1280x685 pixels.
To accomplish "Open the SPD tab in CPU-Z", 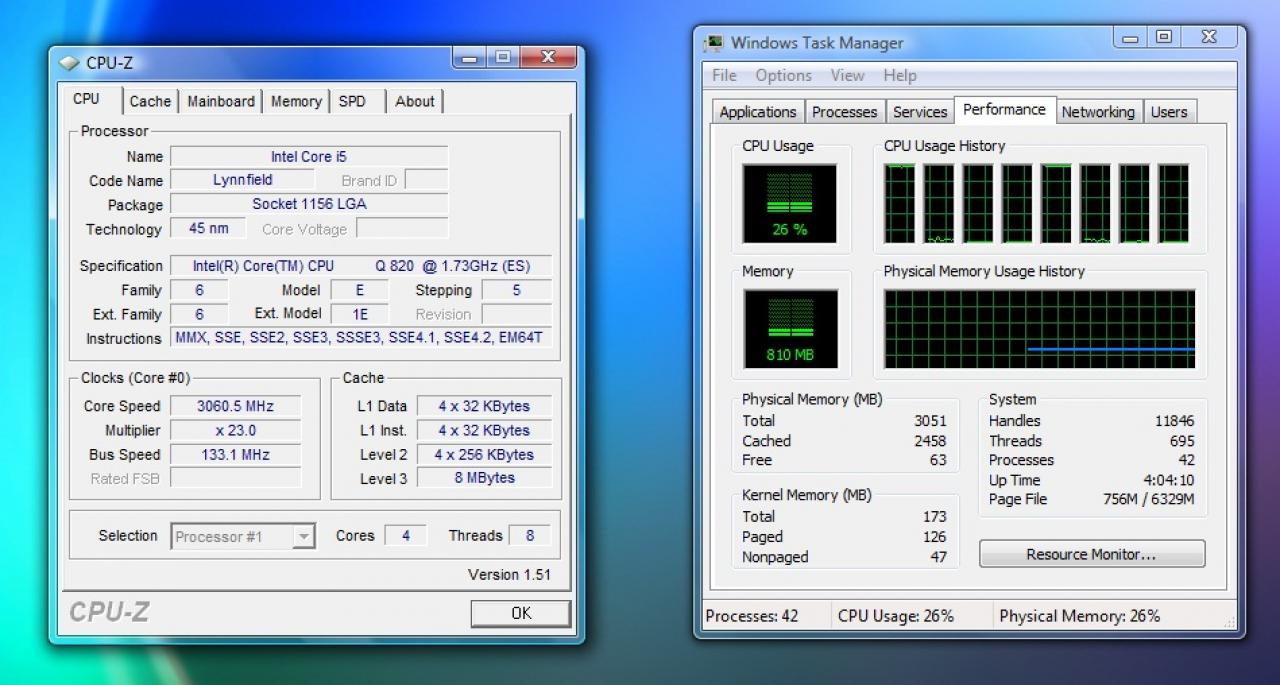I will click(352, 101).
